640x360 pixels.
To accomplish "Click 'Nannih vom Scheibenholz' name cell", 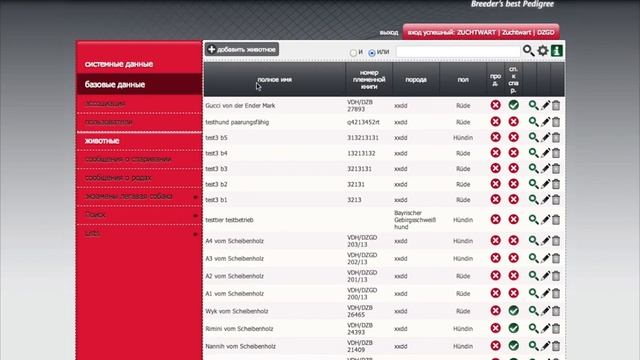I will (240, 346).
